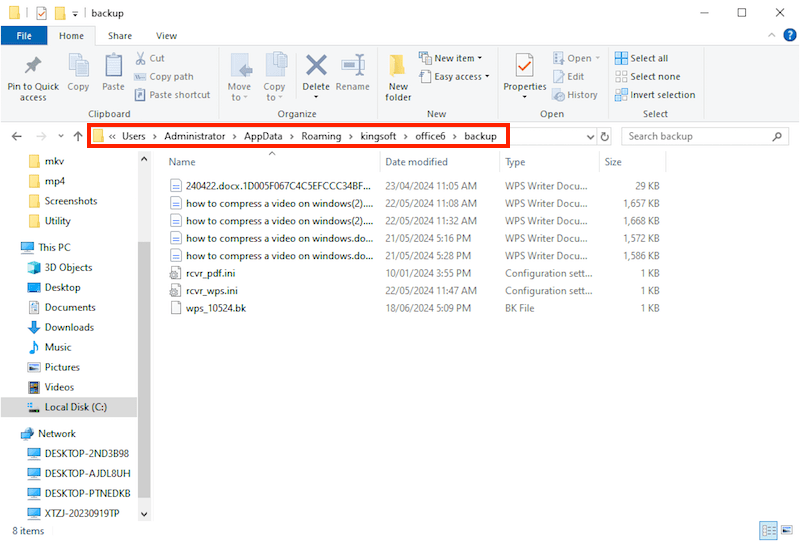
Task: Open the mkv folder in sidebar
Action: [x=54, y=161]
